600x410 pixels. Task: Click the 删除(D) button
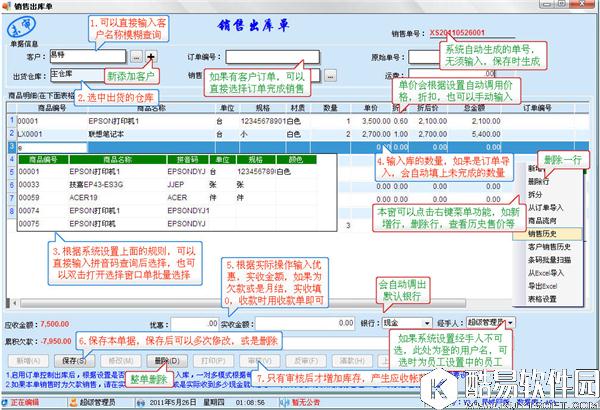167,361
